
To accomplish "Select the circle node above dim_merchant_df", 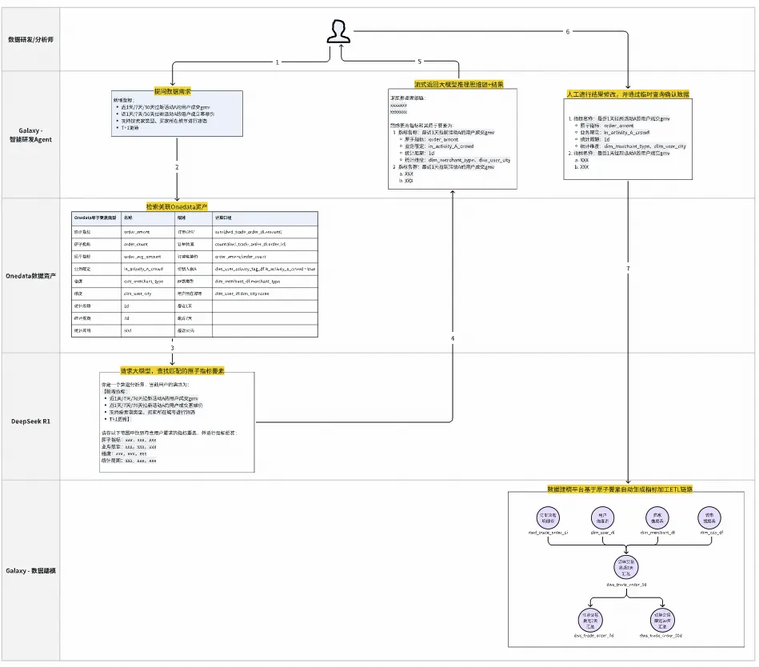I will pos(657,518).
